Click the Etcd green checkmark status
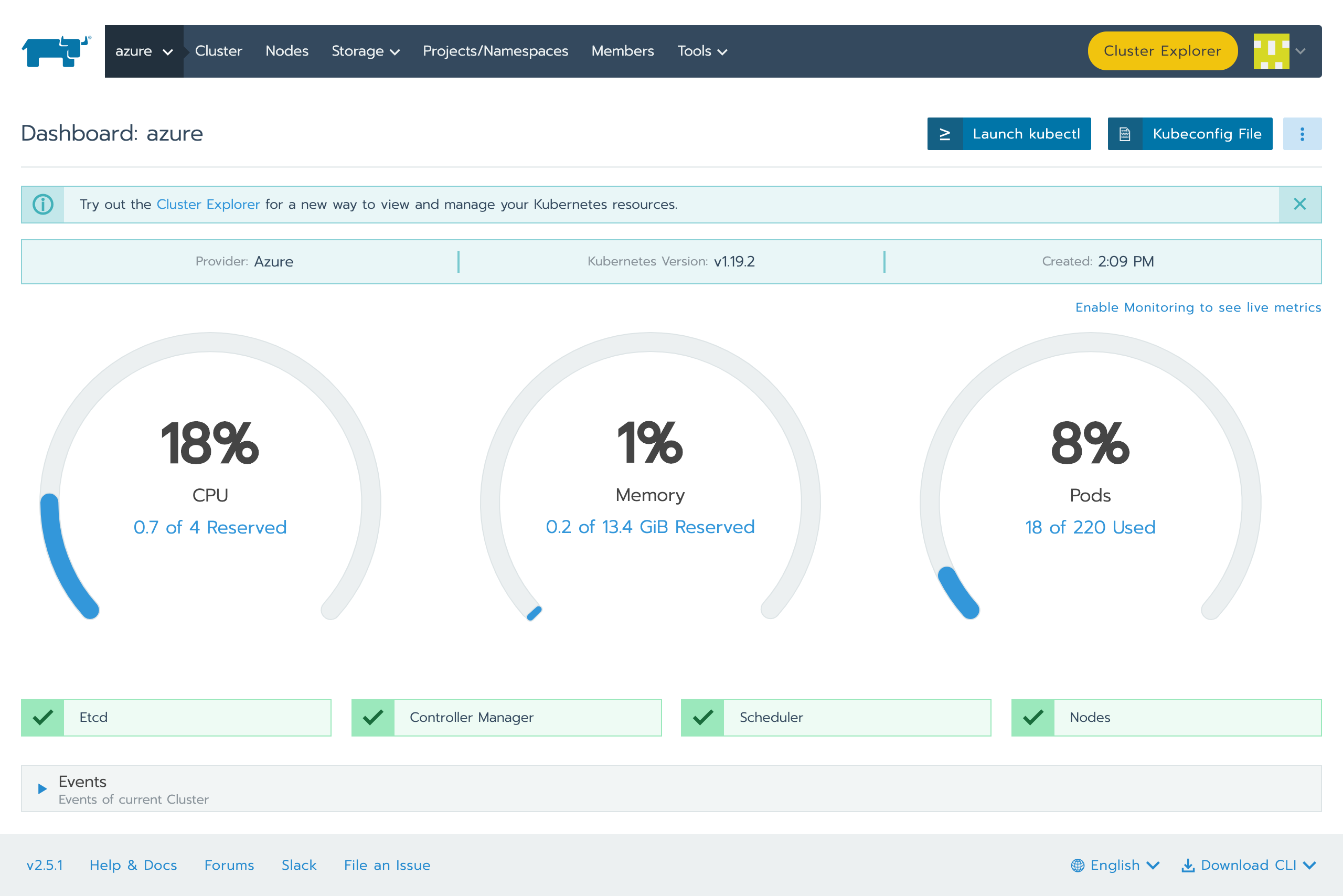This screenshot has width=1343, height=896. pos(43,717)
